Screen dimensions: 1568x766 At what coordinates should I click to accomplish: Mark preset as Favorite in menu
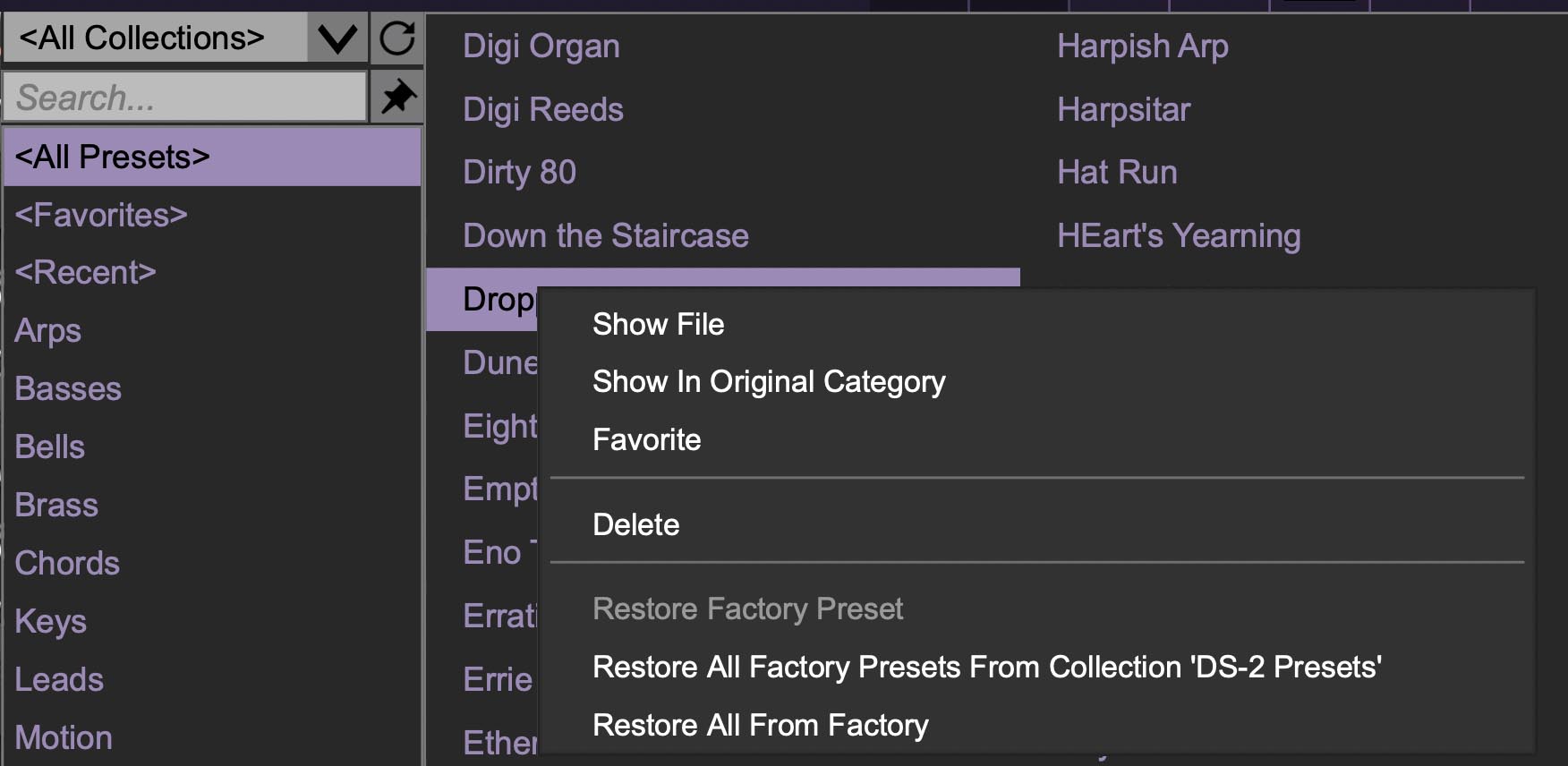click(646, 439)
